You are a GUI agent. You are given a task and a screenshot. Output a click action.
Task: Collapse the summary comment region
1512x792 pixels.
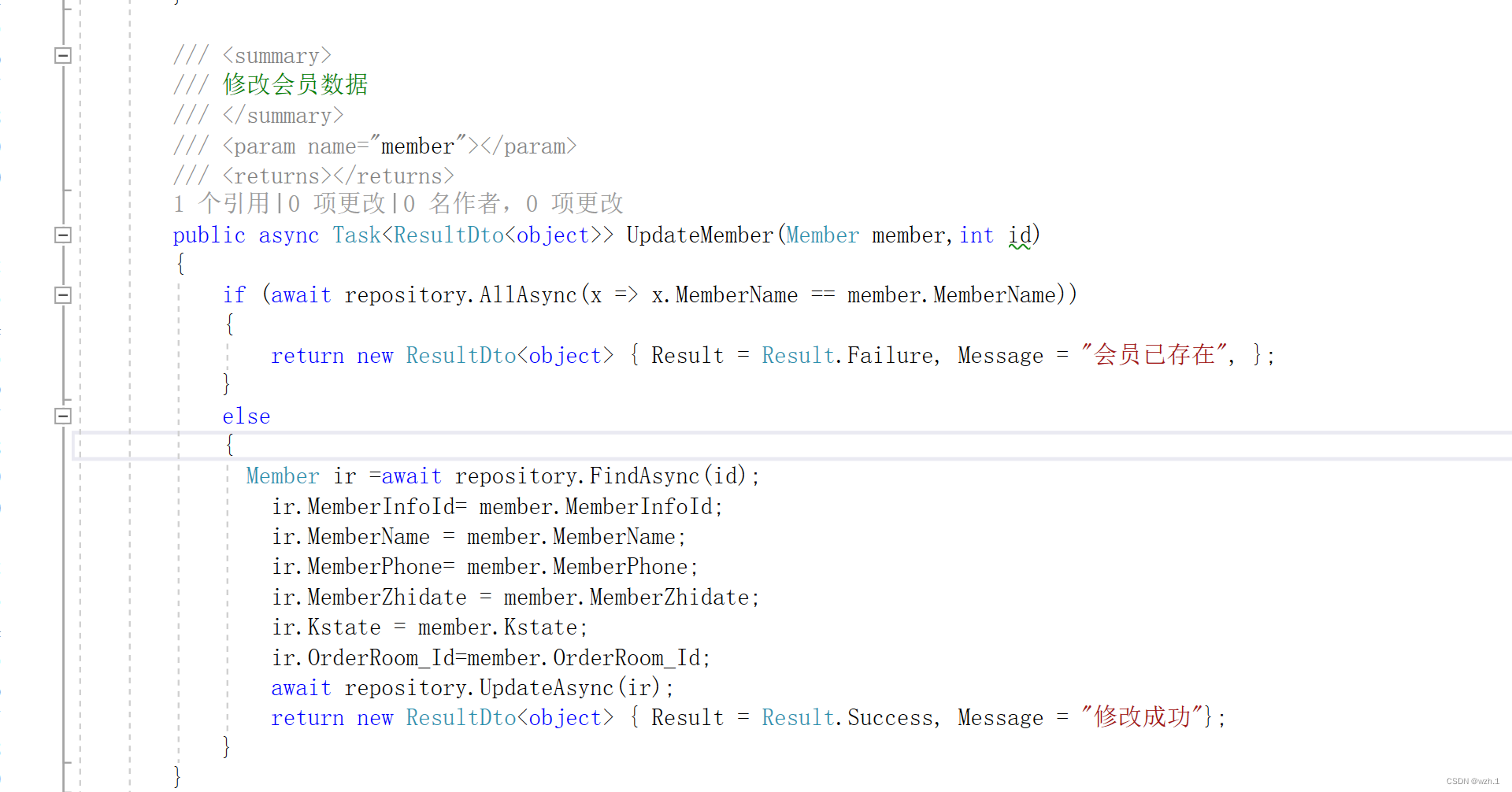tap(62, 55)
